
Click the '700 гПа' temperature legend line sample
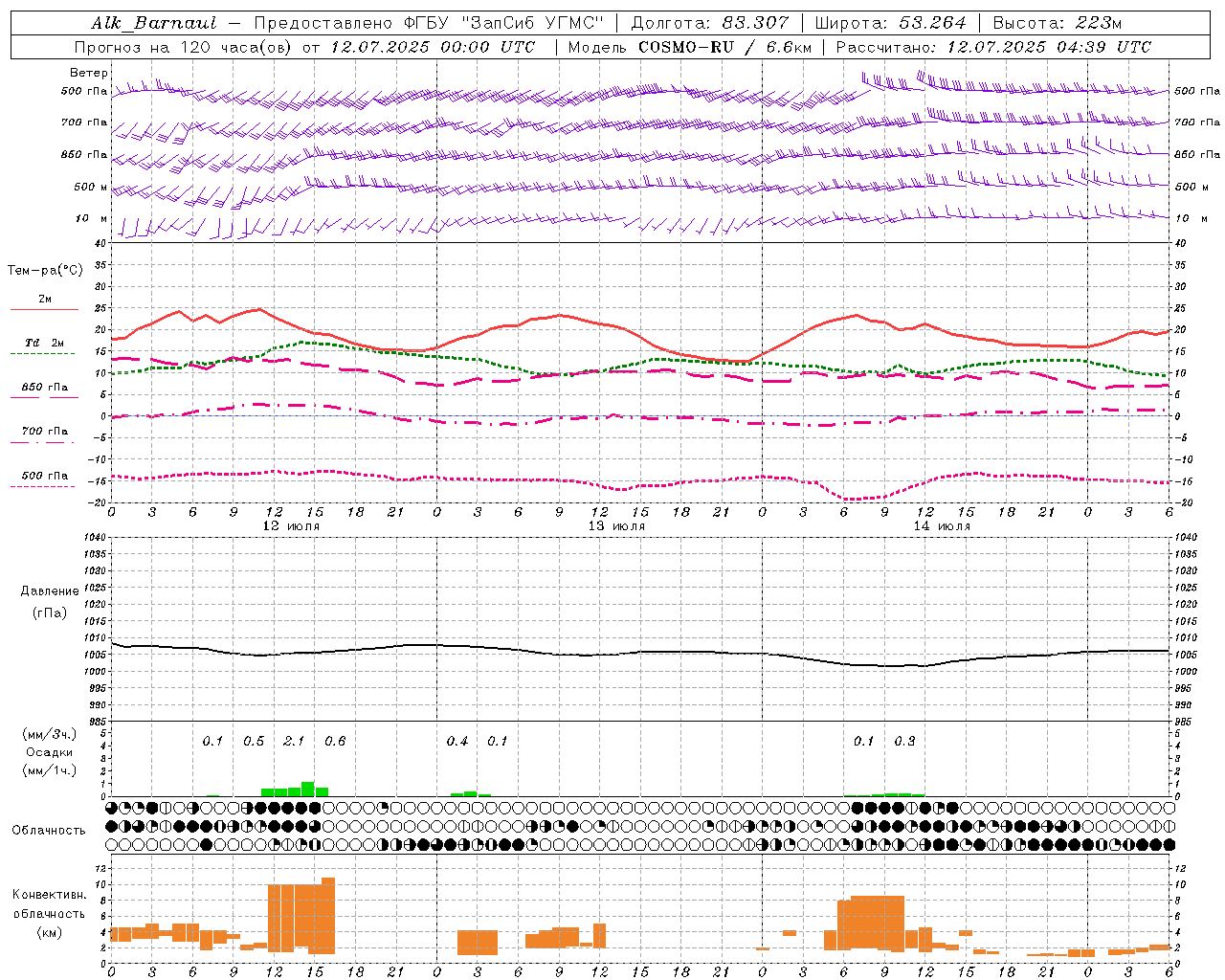(42, 442)
